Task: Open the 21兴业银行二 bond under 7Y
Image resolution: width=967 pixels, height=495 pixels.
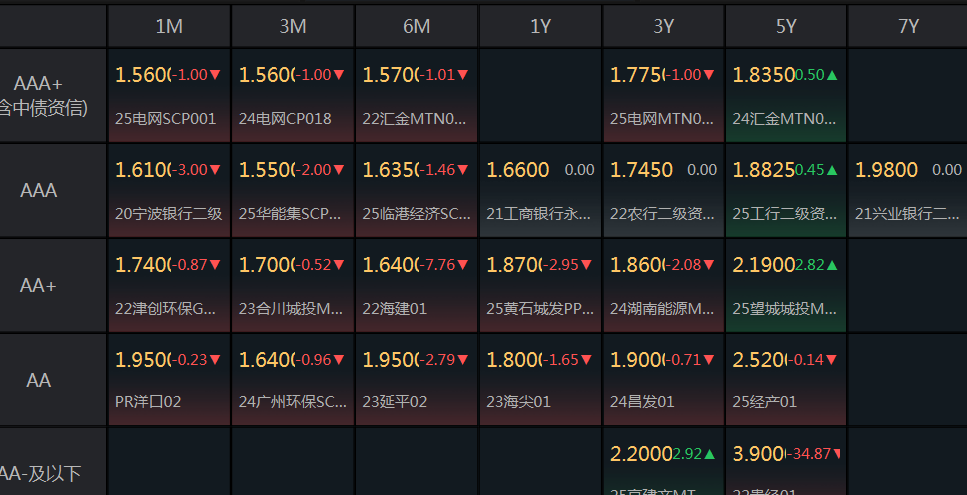Action: [908, 190]
